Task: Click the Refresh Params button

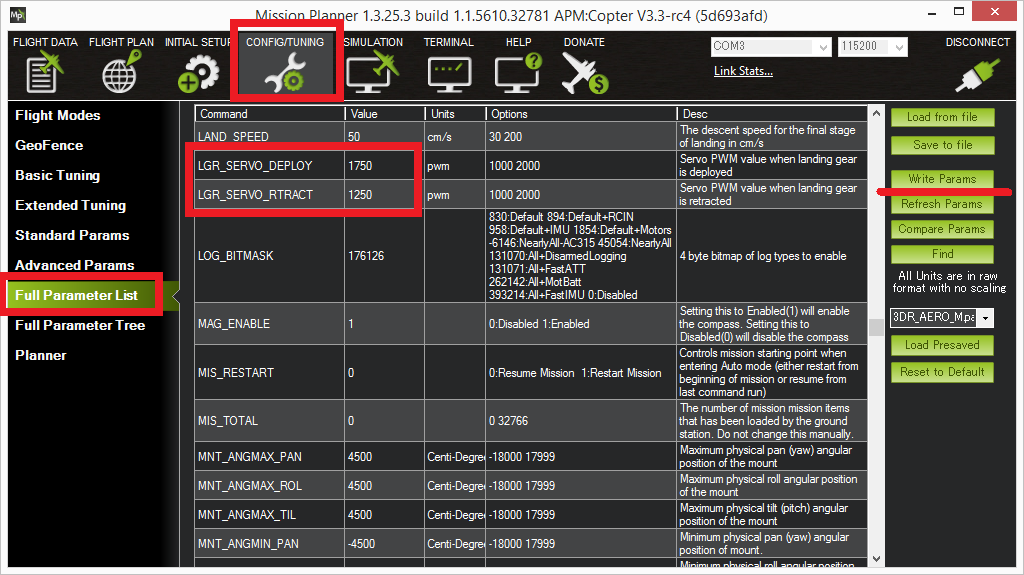Action: 942,204
